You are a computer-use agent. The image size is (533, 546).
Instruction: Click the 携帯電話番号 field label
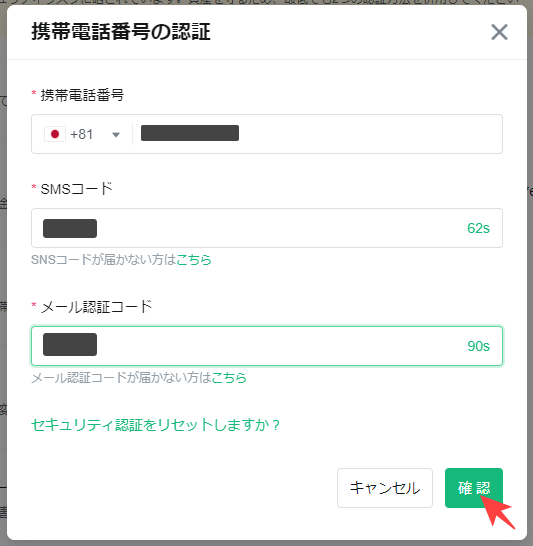[x=82, y=95]
